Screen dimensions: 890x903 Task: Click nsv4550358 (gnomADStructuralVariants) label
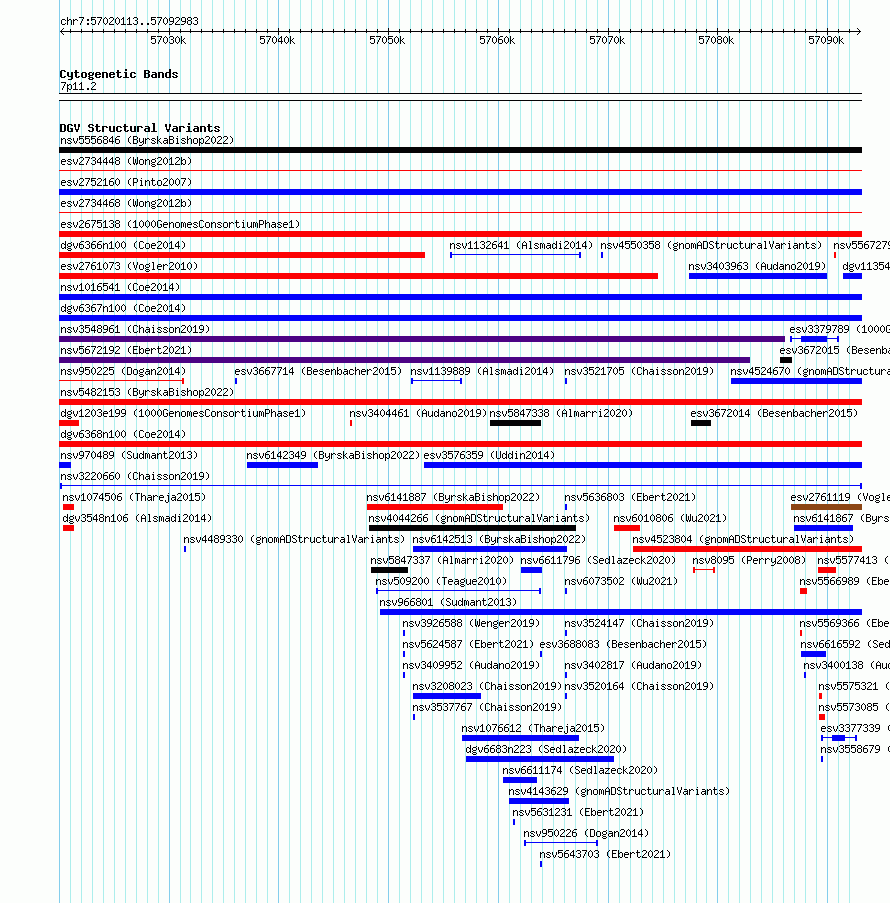click(x=711, y=245)
